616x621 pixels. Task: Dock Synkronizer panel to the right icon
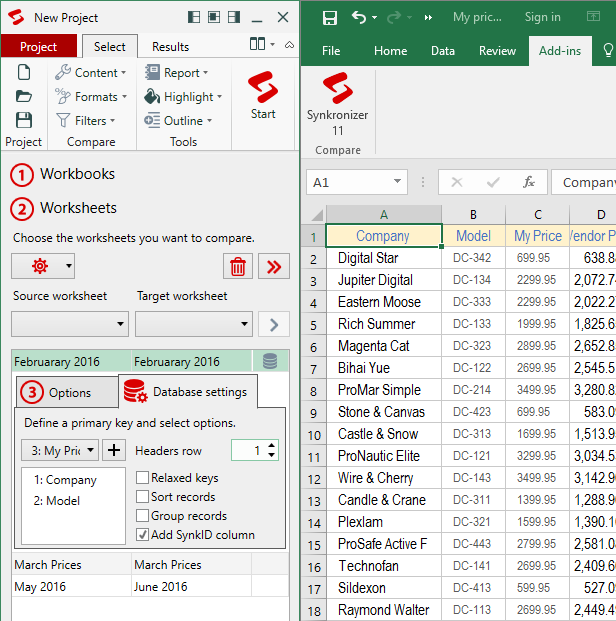pos(234,17)
